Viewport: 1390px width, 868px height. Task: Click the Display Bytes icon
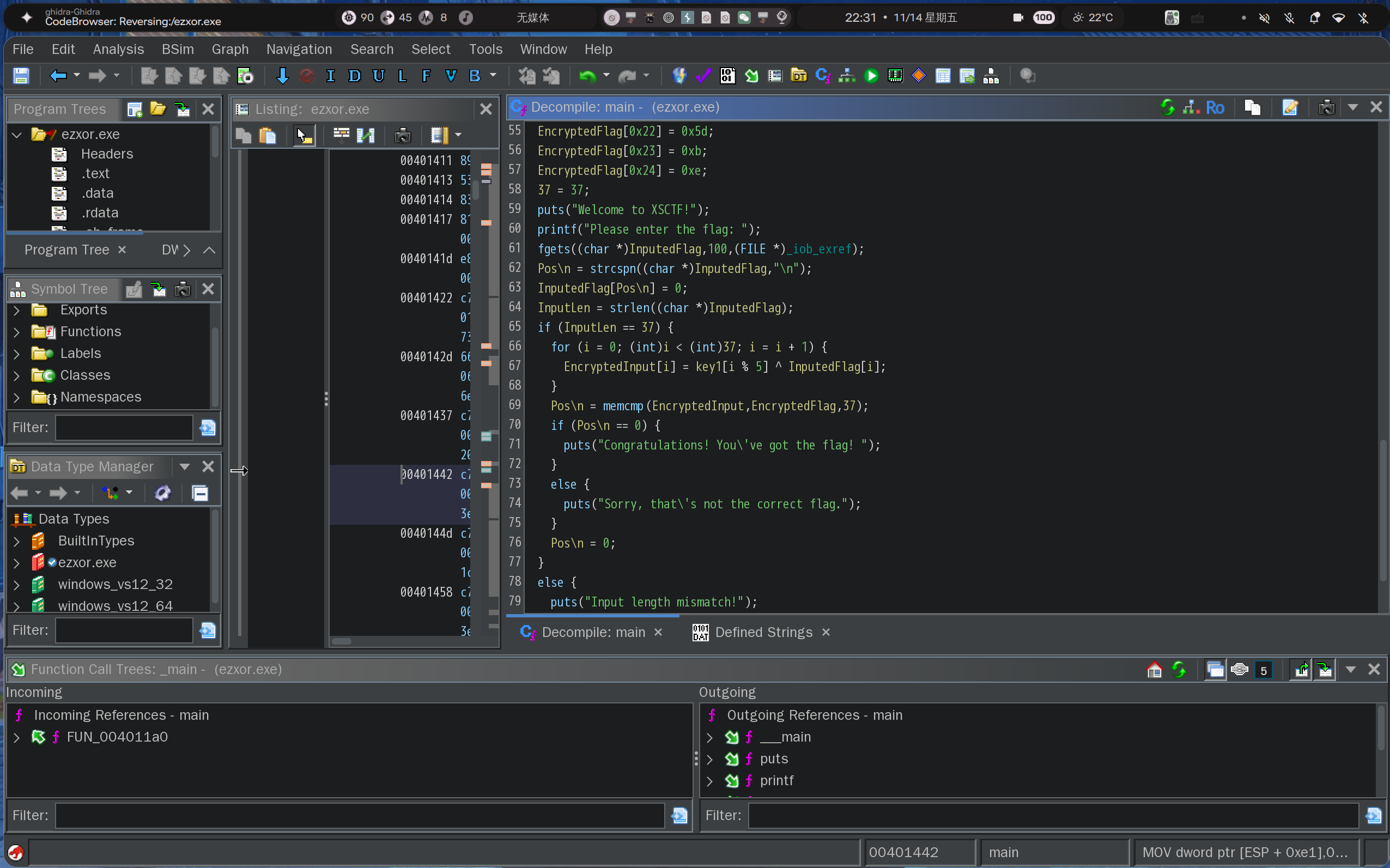pos(727,76)
